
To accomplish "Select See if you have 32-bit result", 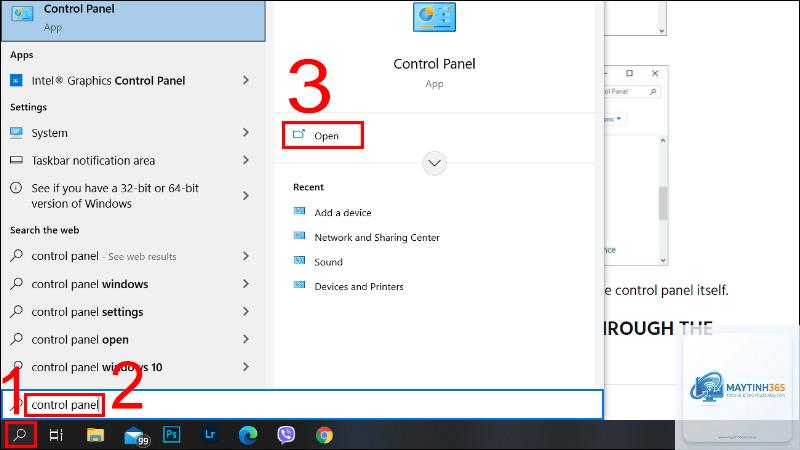I will tap(134, 196).
